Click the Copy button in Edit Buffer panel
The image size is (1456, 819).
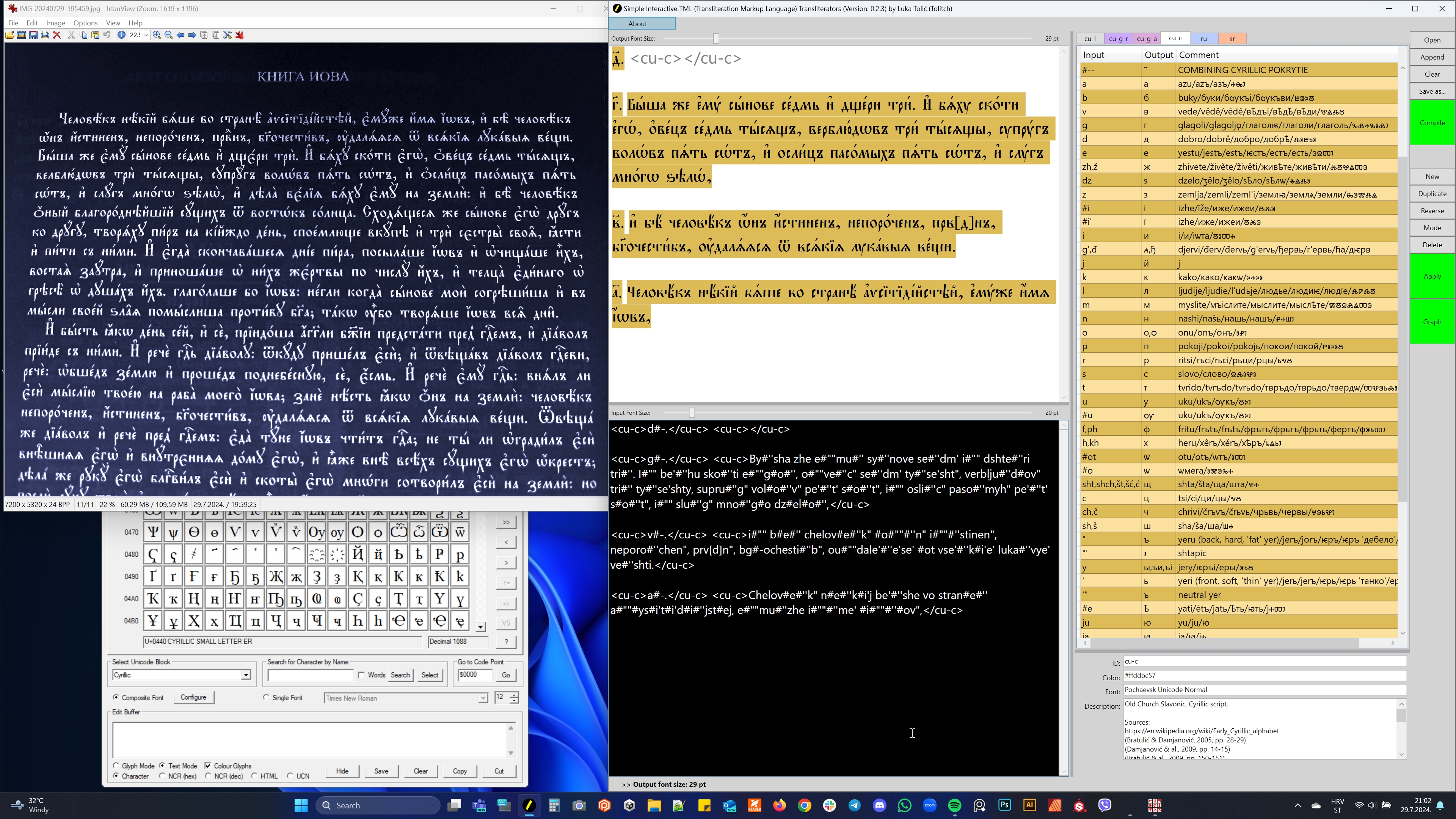coord(459,771)
